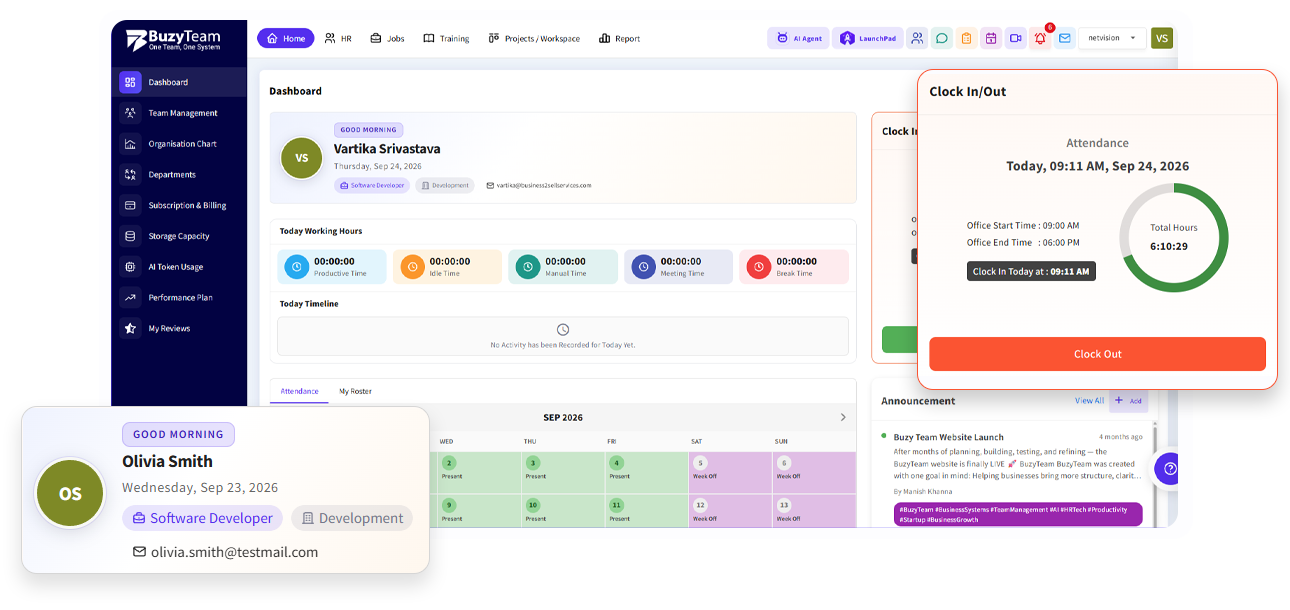This screenshot has height=610, width=1290.
Task: Click the BuzyTeam logo
Action: (173, 40)
